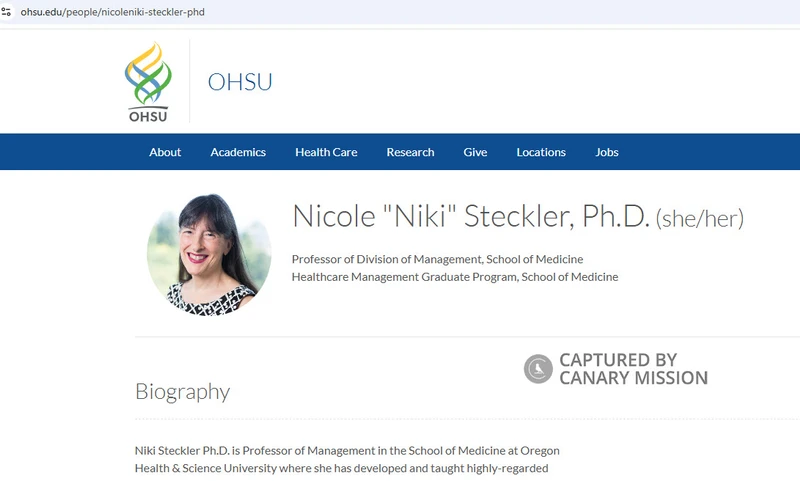Click the (she/her) pronoun text
The image size is (800, 481).
click(x=700, y=218)
